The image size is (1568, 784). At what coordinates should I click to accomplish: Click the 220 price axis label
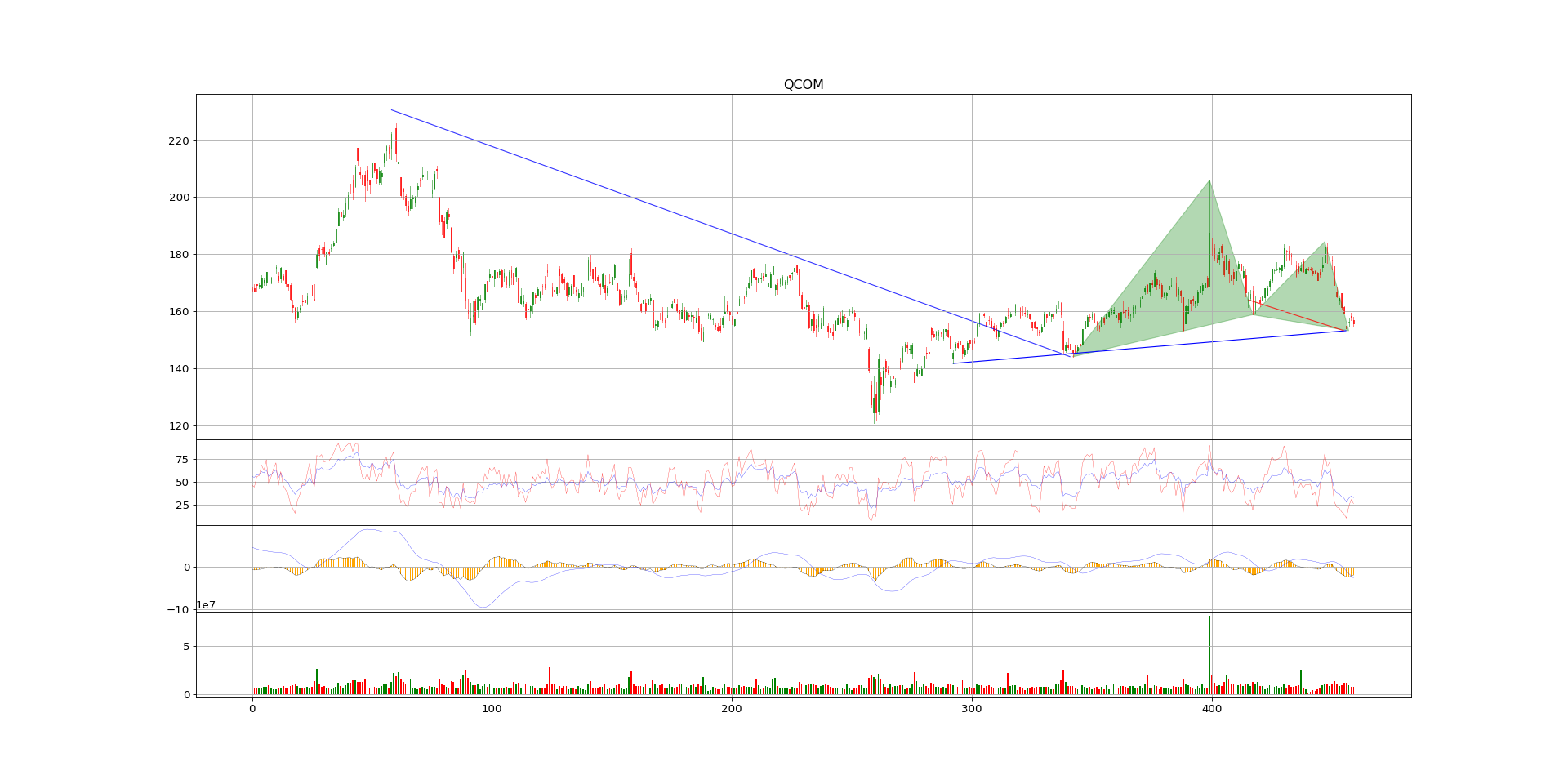(x=178, y=141)
